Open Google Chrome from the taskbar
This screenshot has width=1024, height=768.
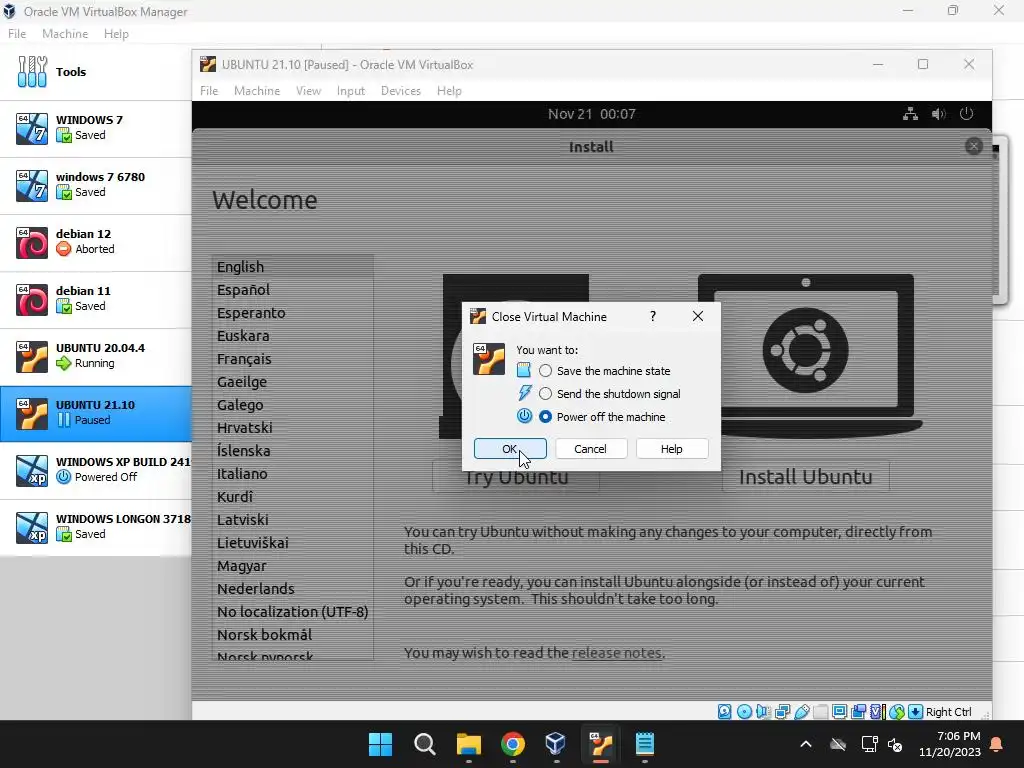(513, 744)
